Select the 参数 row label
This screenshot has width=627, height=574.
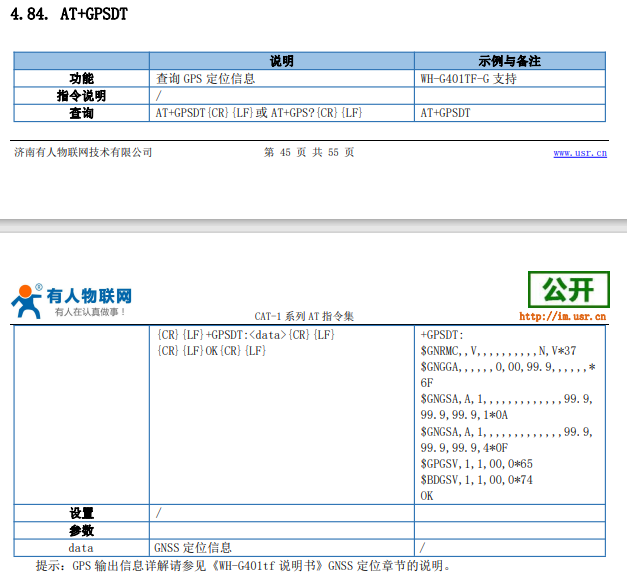[82, 530]
